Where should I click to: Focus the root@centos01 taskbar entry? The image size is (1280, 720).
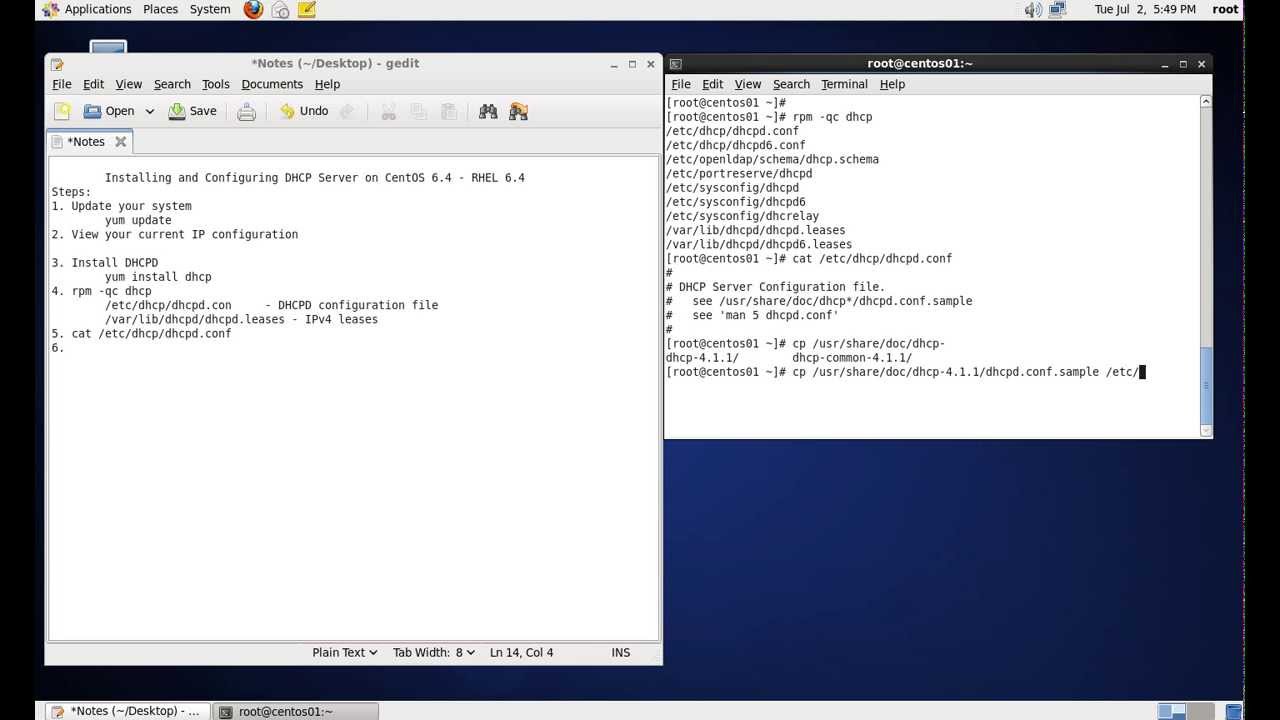click(x=288, y=711)
